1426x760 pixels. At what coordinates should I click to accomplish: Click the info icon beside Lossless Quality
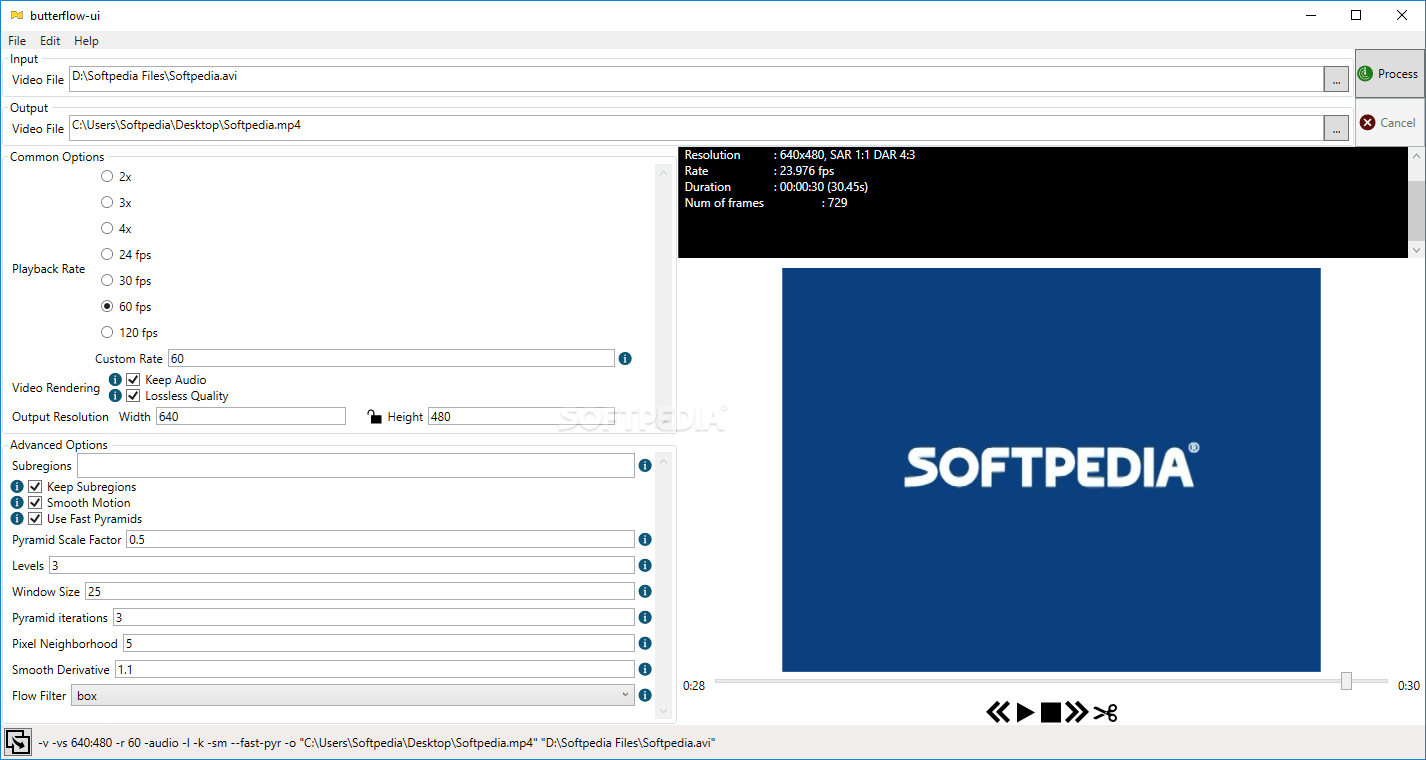(115, 396)
